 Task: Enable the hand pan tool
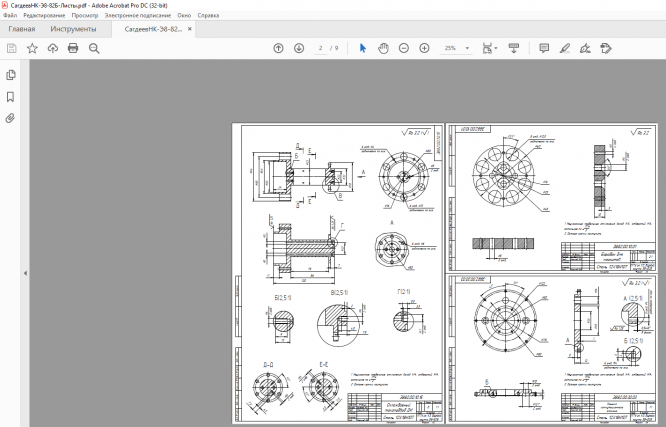tap(383, 48)
